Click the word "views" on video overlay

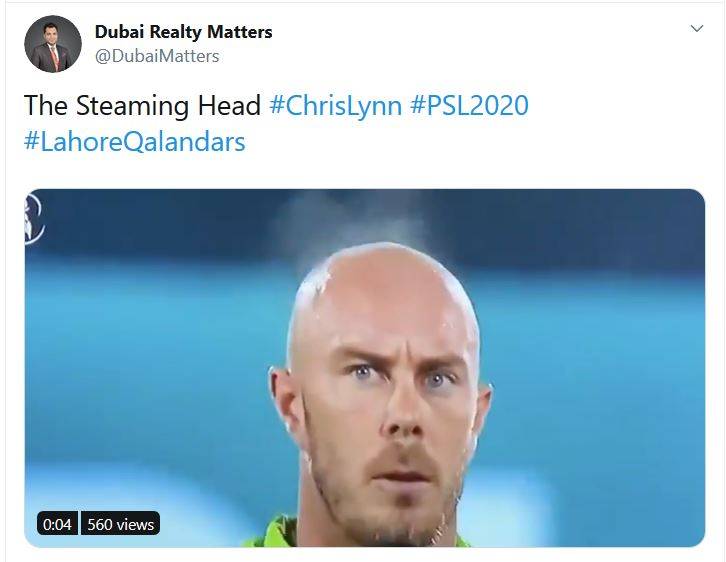tap(135, 525)
